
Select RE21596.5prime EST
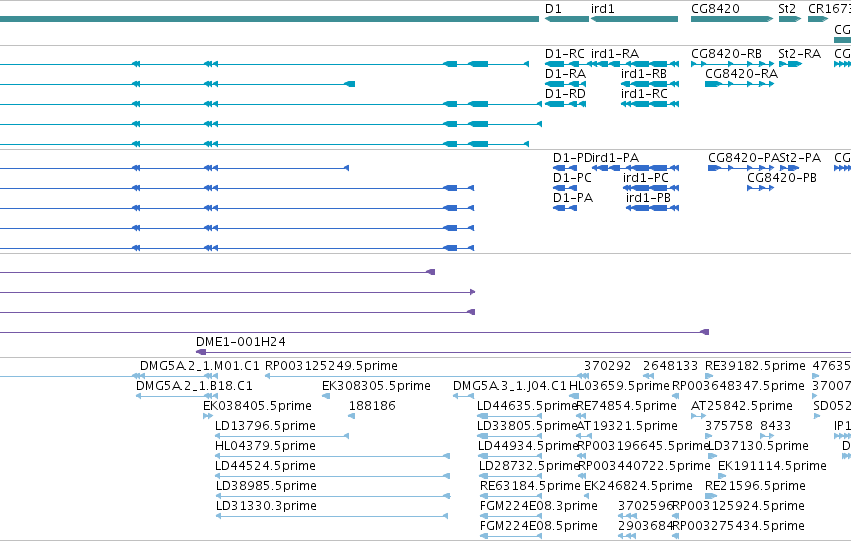(x=710, y=497)
